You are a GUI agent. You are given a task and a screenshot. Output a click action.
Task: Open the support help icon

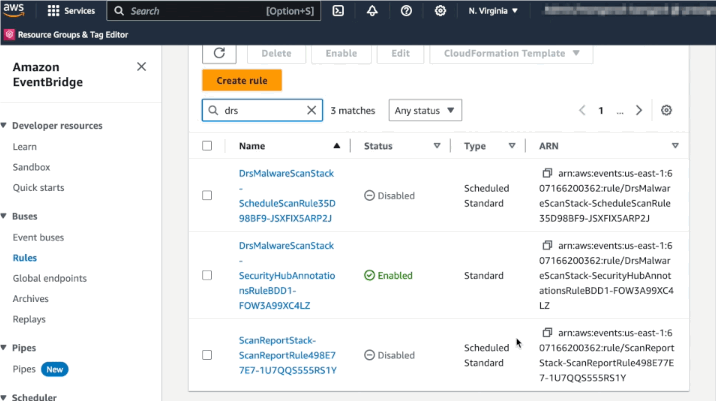pos(406,11)
